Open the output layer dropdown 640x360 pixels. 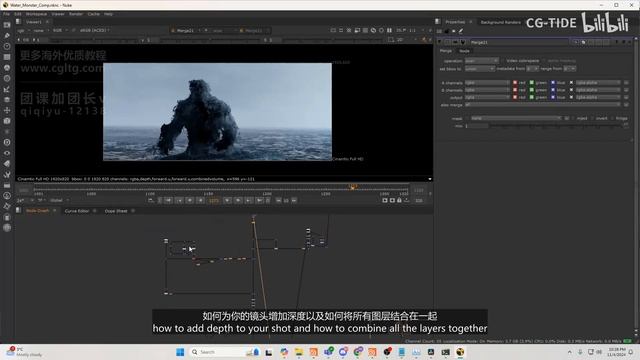pyautogui.click(x=487, y=97)
